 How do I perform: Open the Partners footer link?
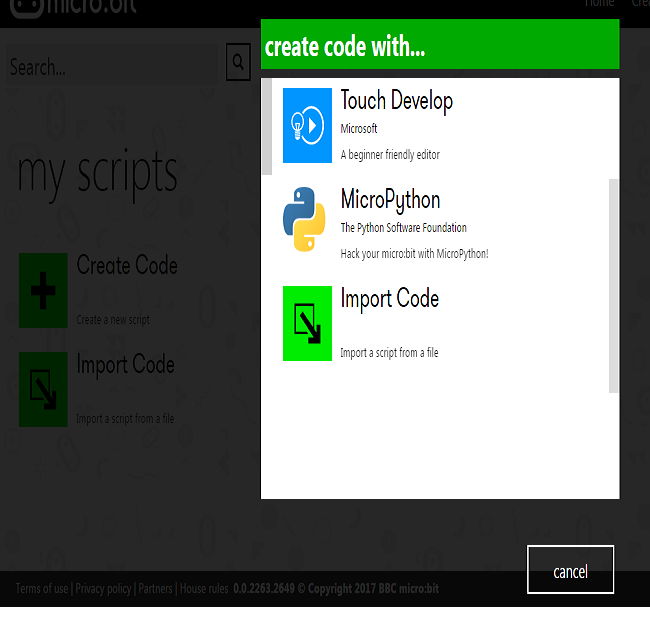pyautogui.click(x=155, y=589)
